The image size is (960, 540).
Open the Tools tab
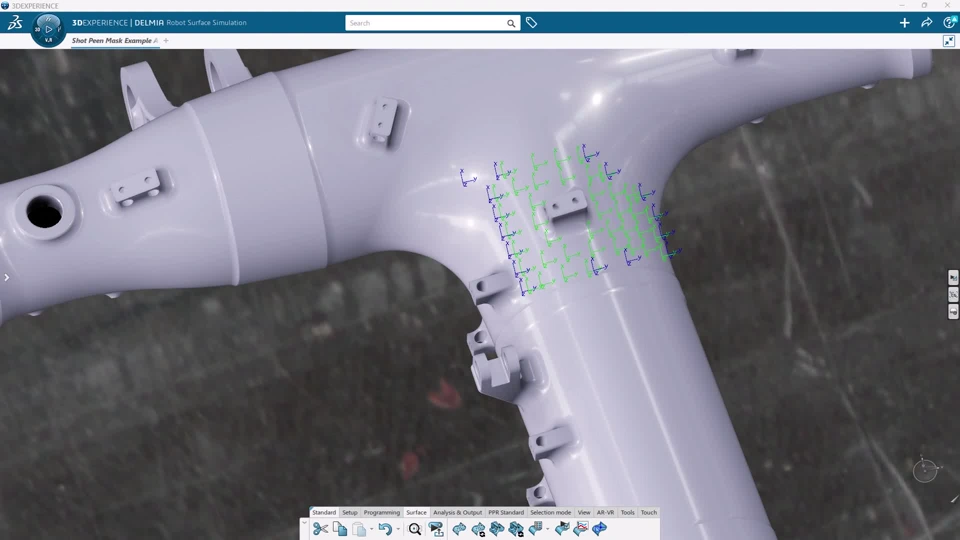pos(628,512)
